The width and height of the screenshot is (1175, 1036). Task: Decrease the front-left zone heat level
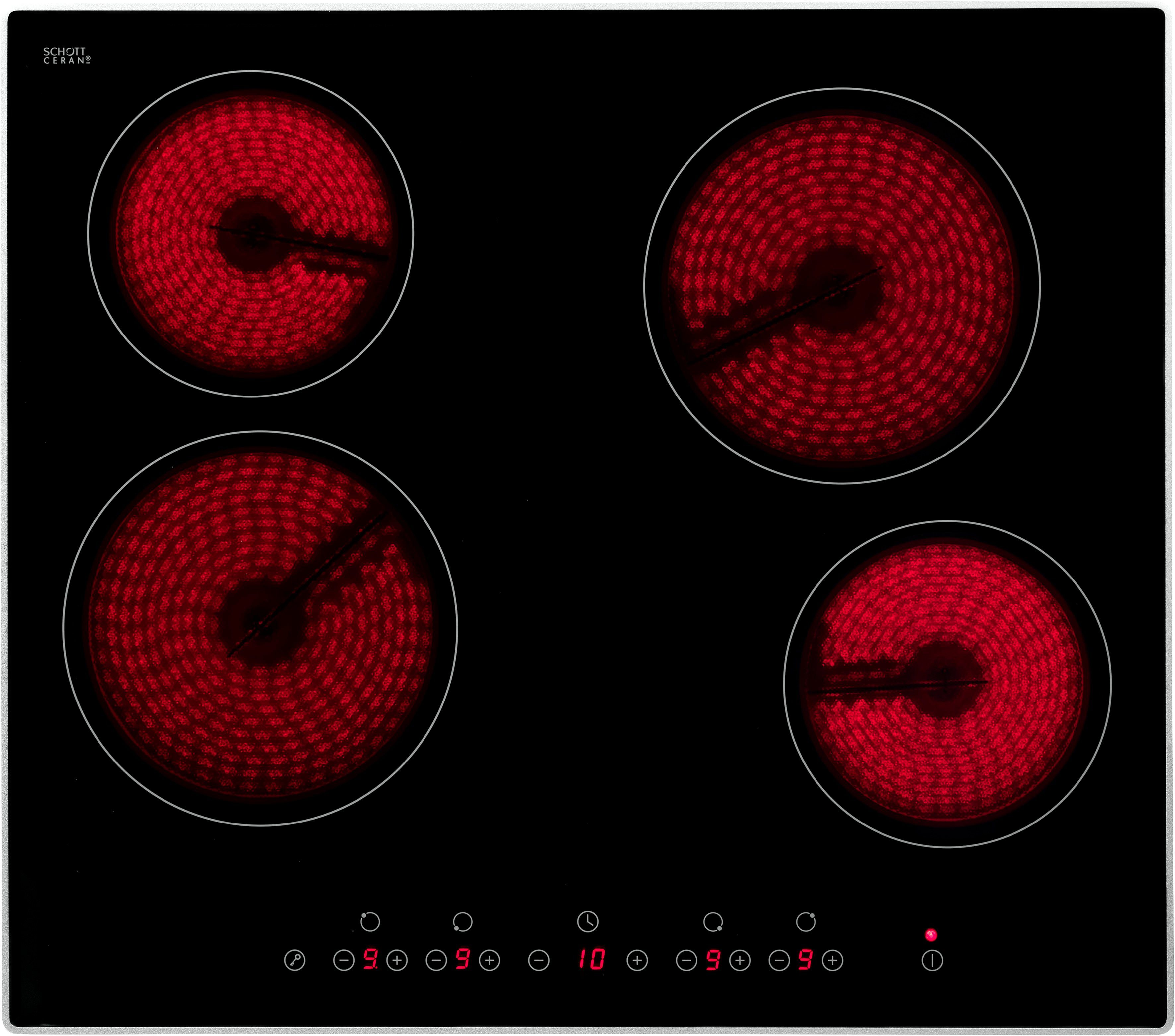click(436, 960)
